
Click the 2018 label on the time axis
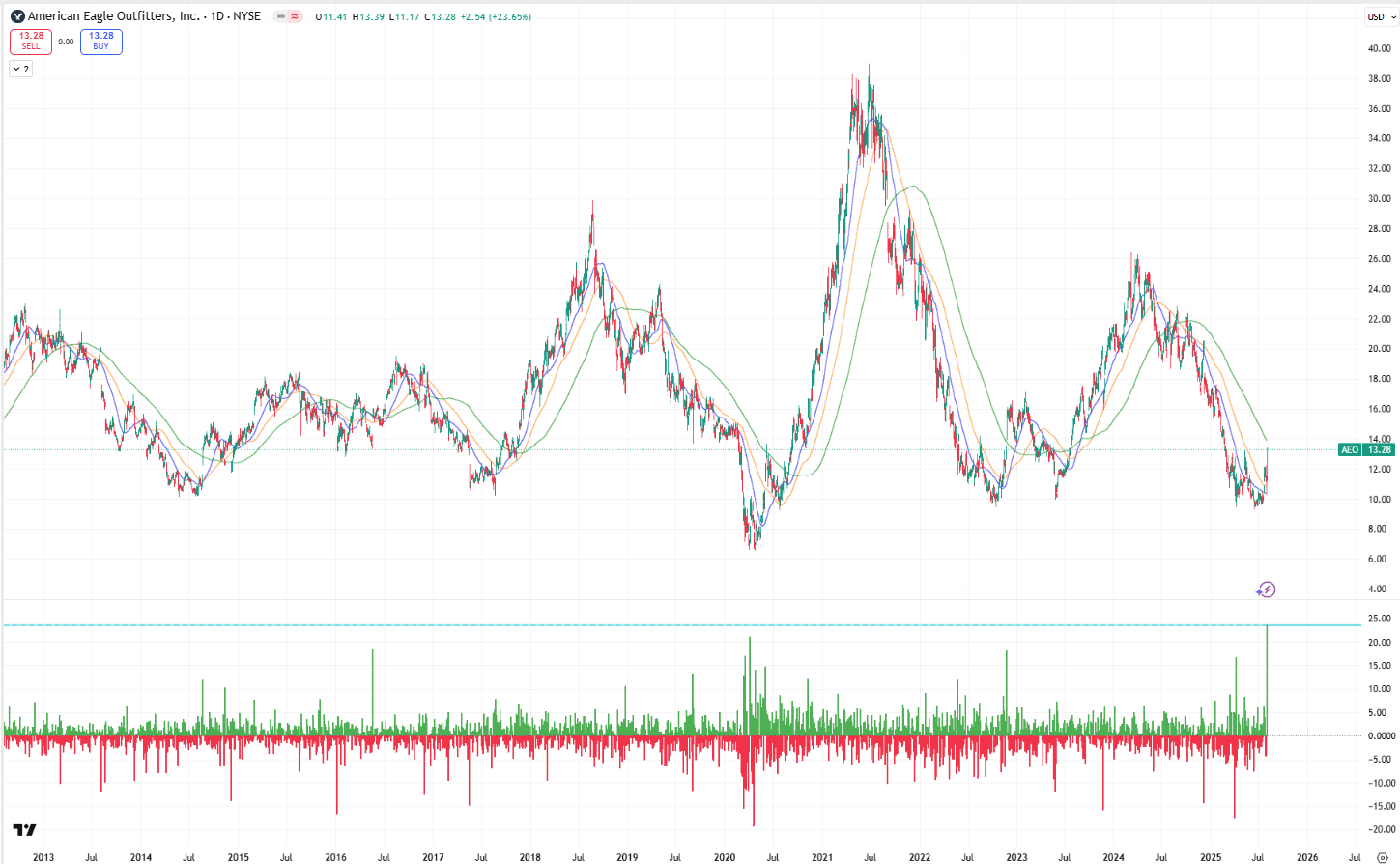click(x=529, y=857)
